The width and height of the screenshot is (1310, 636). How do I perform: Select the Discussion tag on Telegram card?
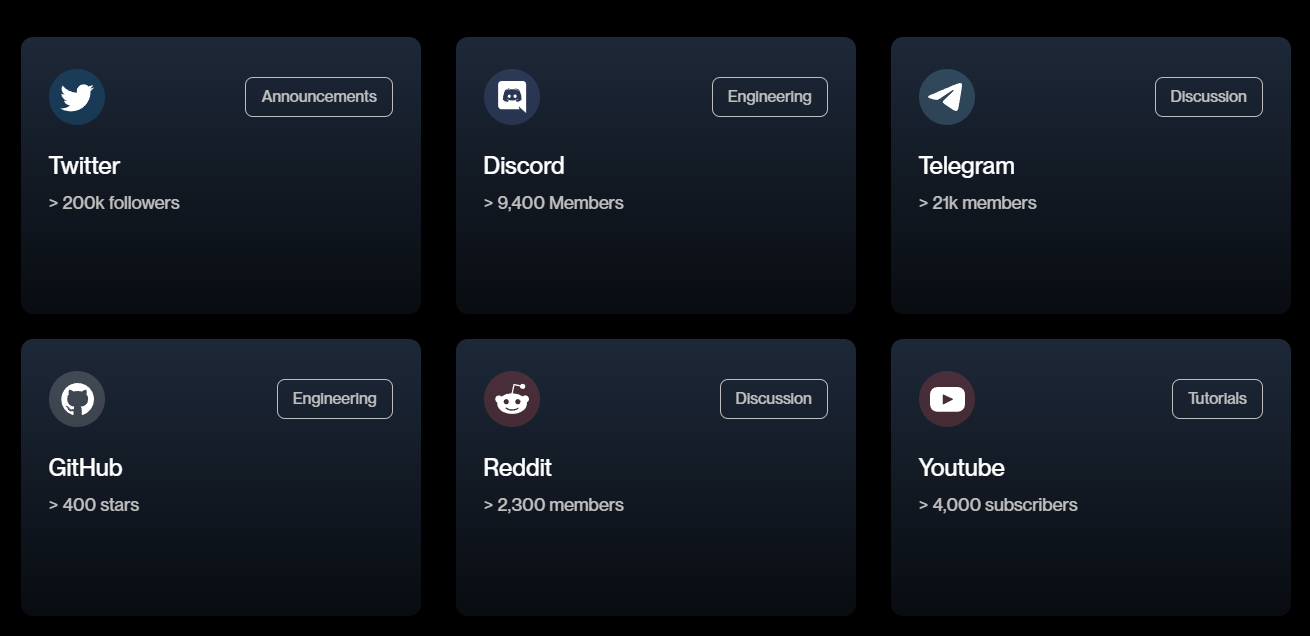click(1209, 97)
